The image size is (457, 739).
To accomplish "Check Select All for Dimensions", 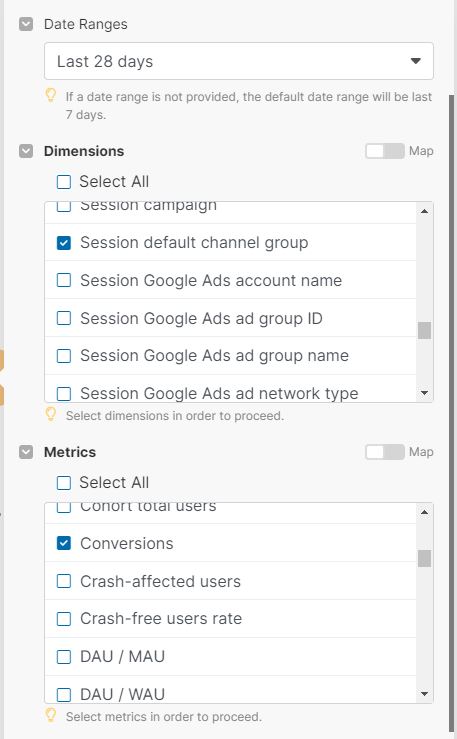I will coord(64,182).
